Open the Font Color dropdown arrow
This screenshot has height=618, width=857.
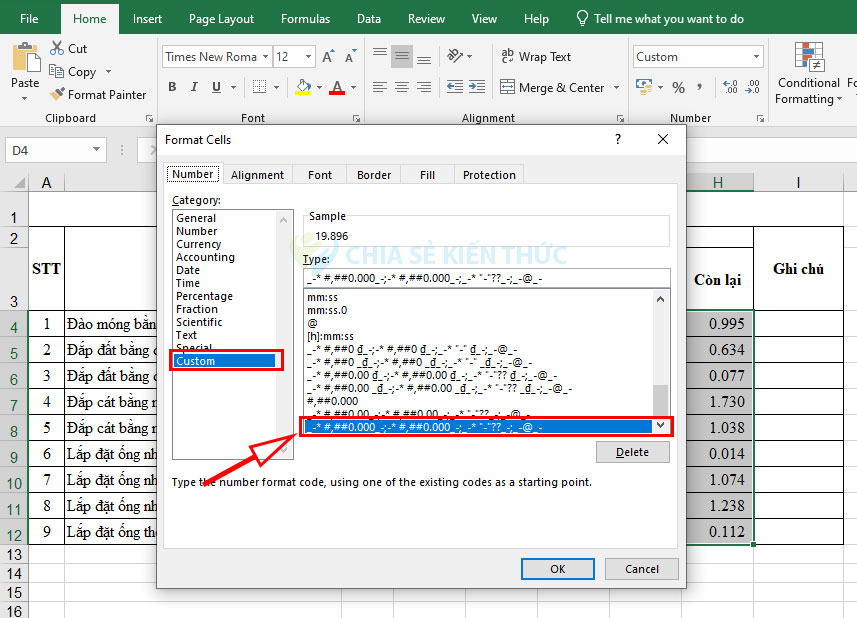pyautogui.click(x=353, y=88)
